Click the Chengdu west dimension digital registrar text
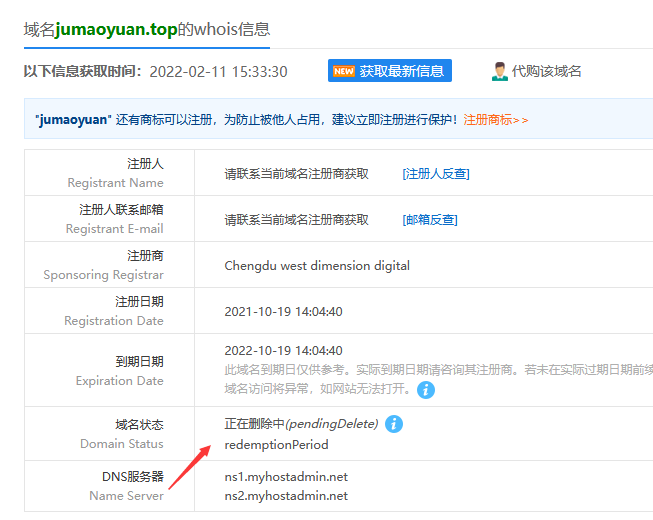Image resolution: width=653 pixels, height=520 pixels. [x=317, y=266]
